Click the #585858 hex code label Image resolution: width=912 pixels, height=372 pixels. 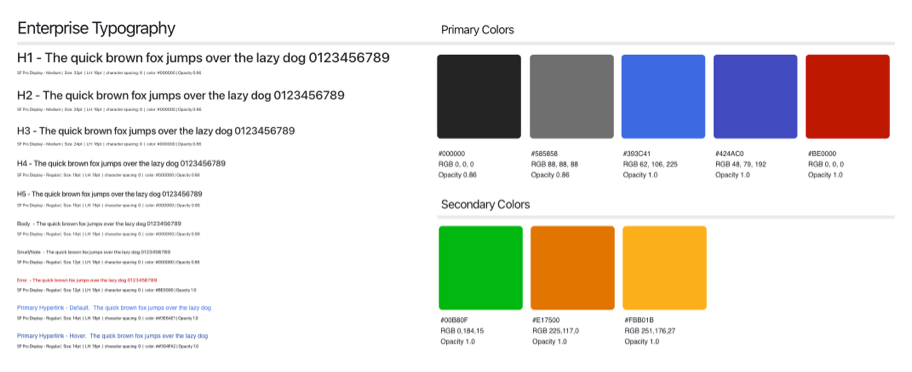[x=544, y=154]
